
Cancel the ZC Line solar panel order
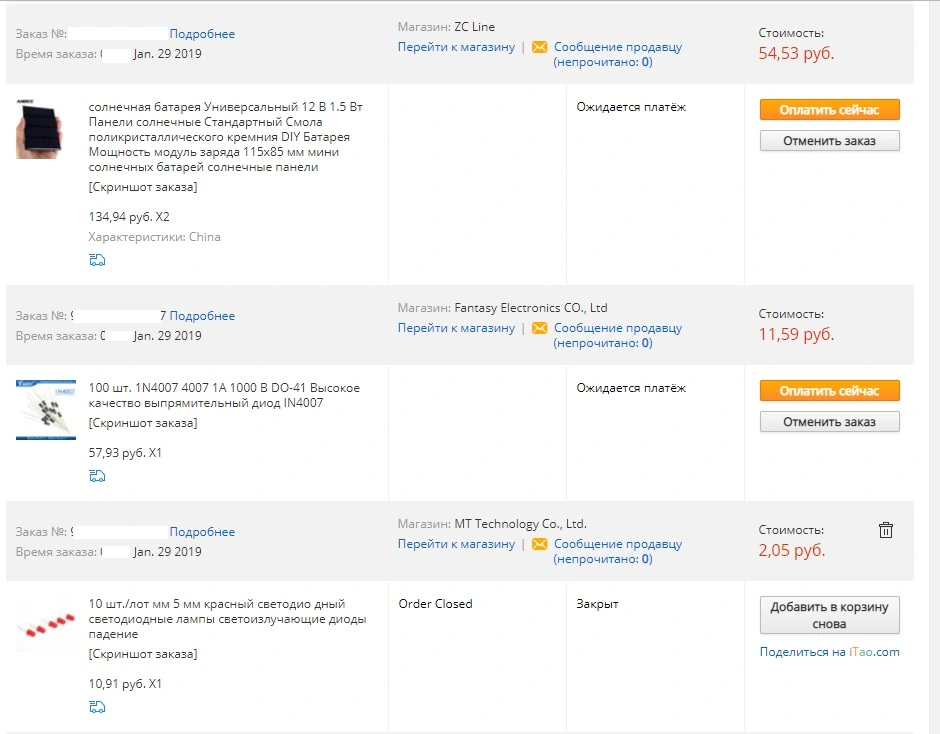(x=829, y=141)
